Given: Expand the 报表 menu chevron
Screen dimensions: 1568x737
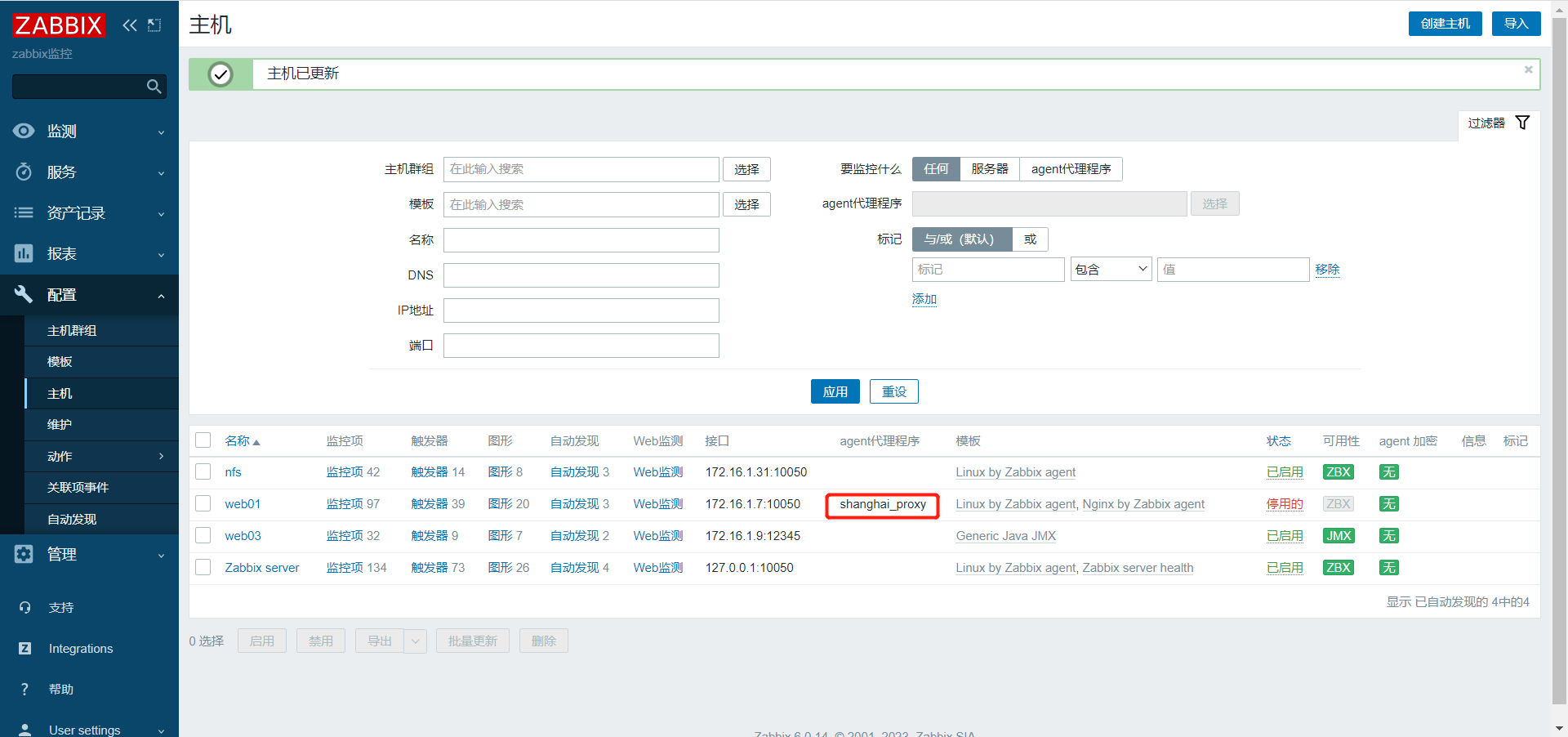Looking at the screenshot, I should pos(161,255).
